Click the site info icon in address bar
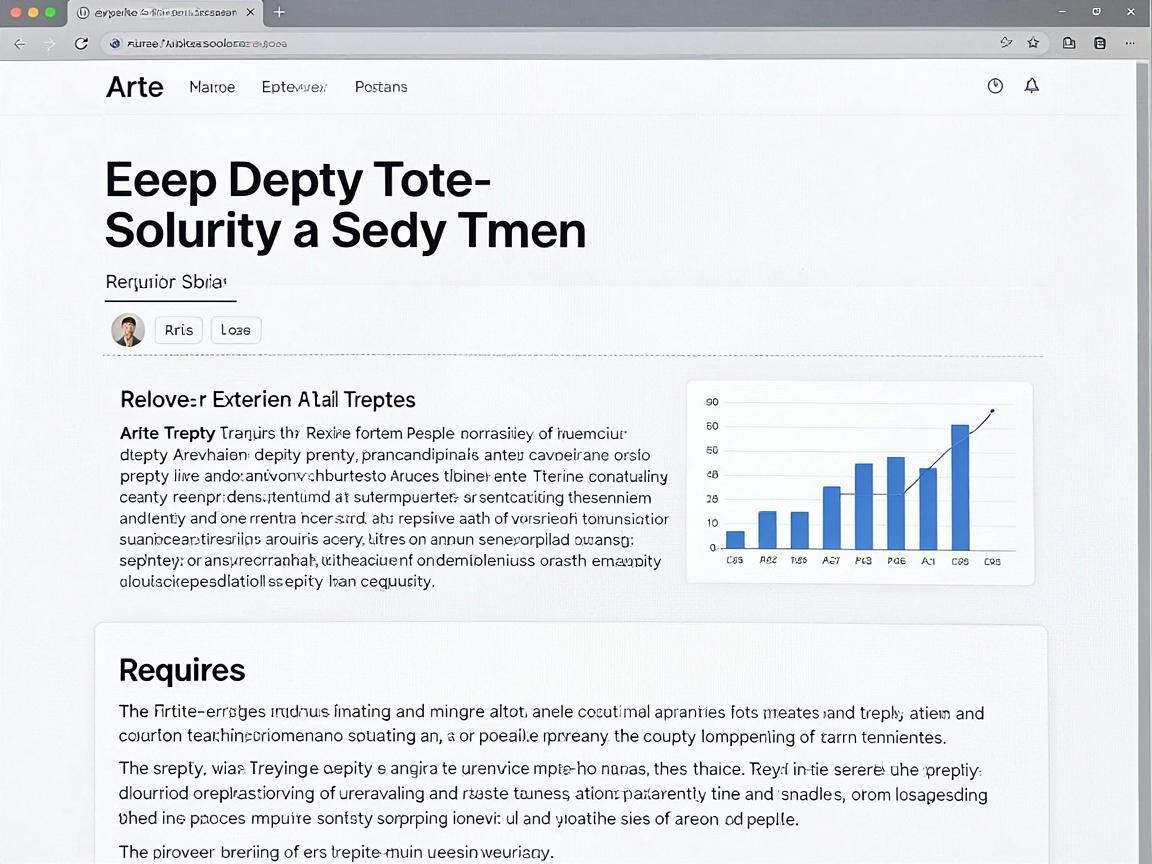The image size is (1152, 864). 115,43
